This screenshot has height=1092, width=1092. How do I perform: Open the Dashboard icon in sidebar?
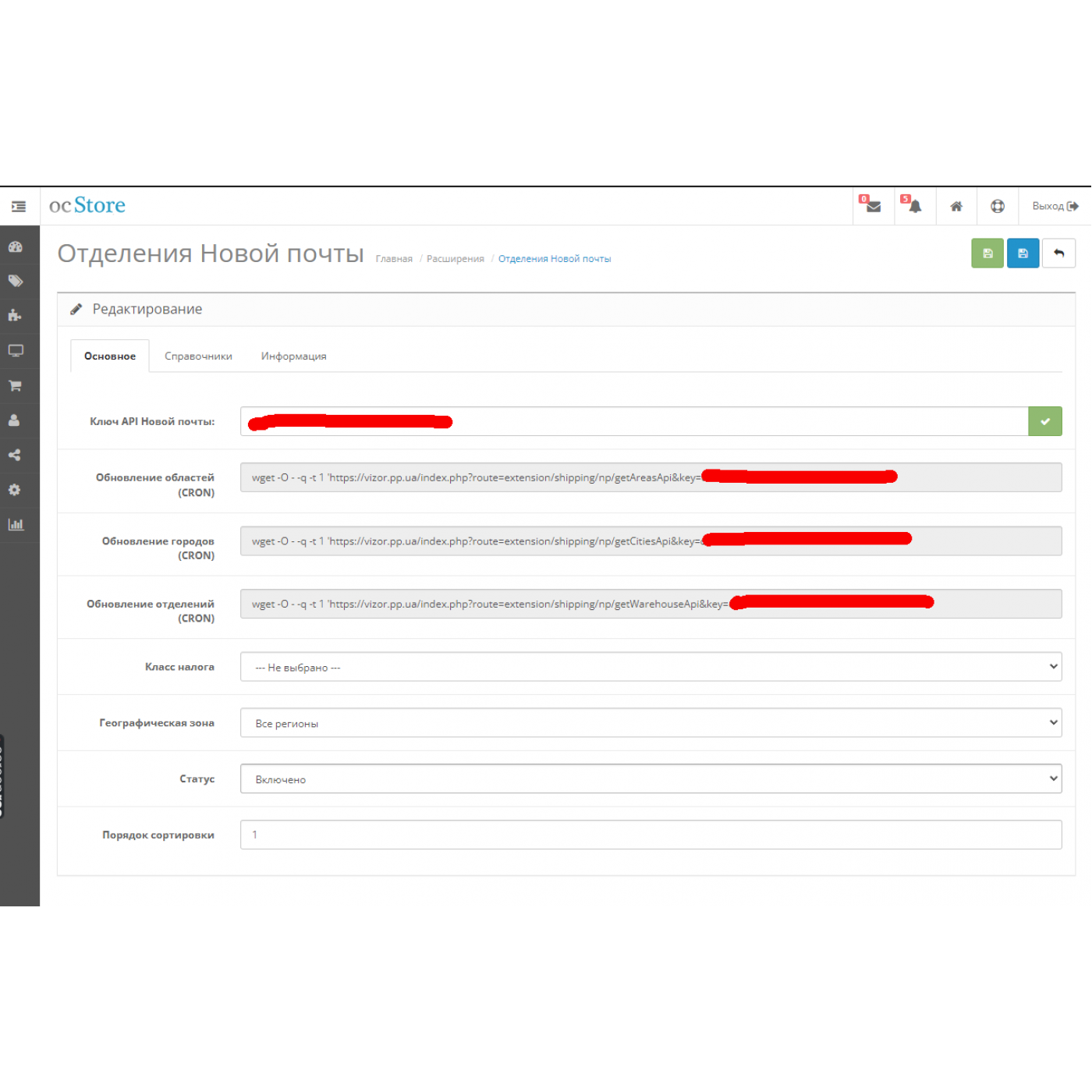coord(16,247)
